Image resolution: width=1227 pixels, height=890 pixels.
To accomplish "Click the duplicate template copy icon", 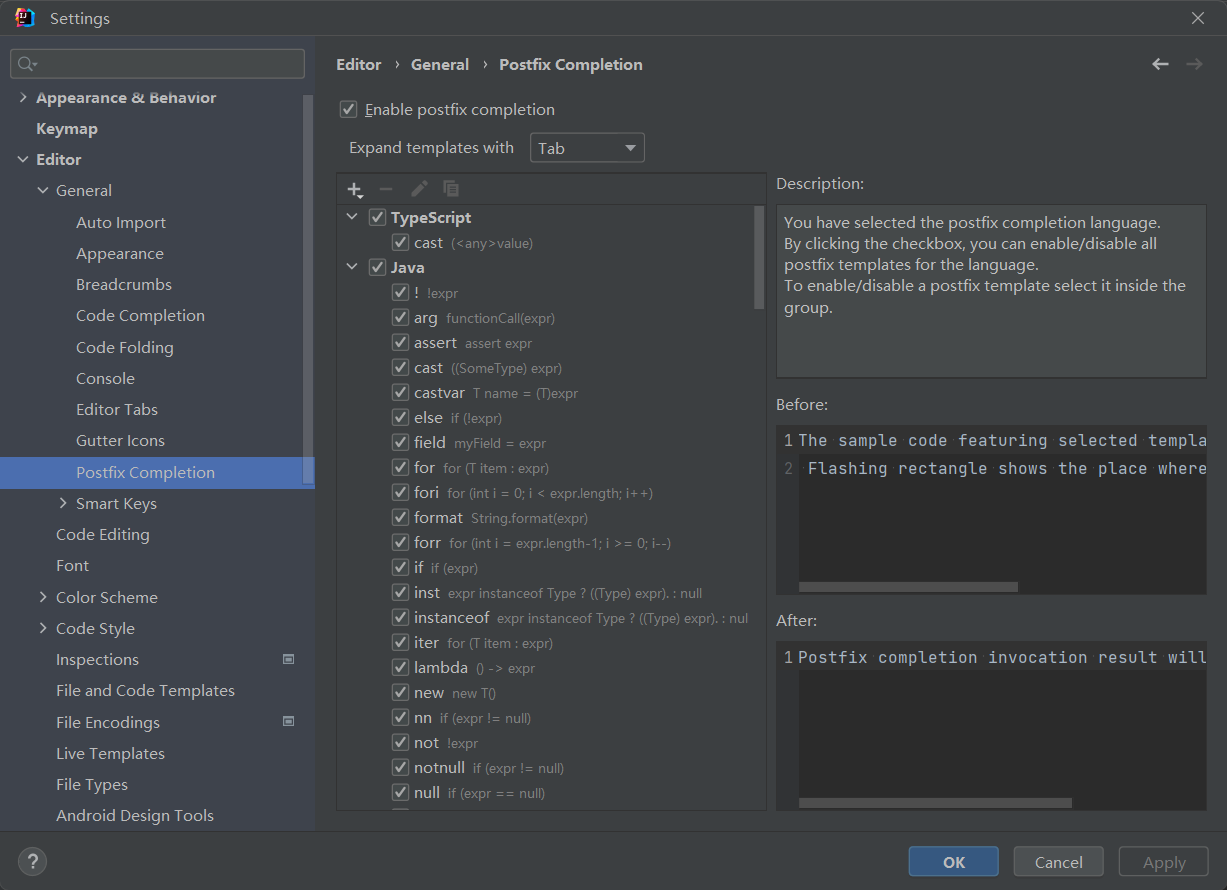I will pyautogui.click(x=451, y=189).
